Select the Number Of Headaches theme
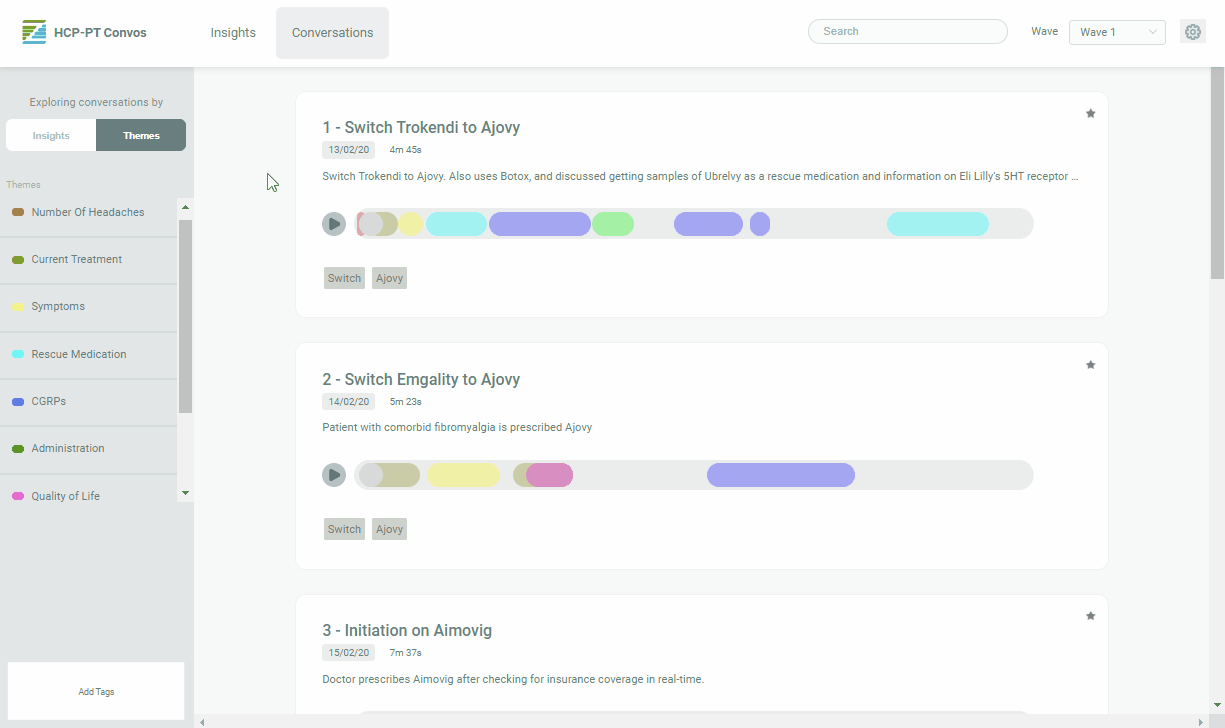The width and height of the screenshot is (1225, 728). (x=88, y=212)
